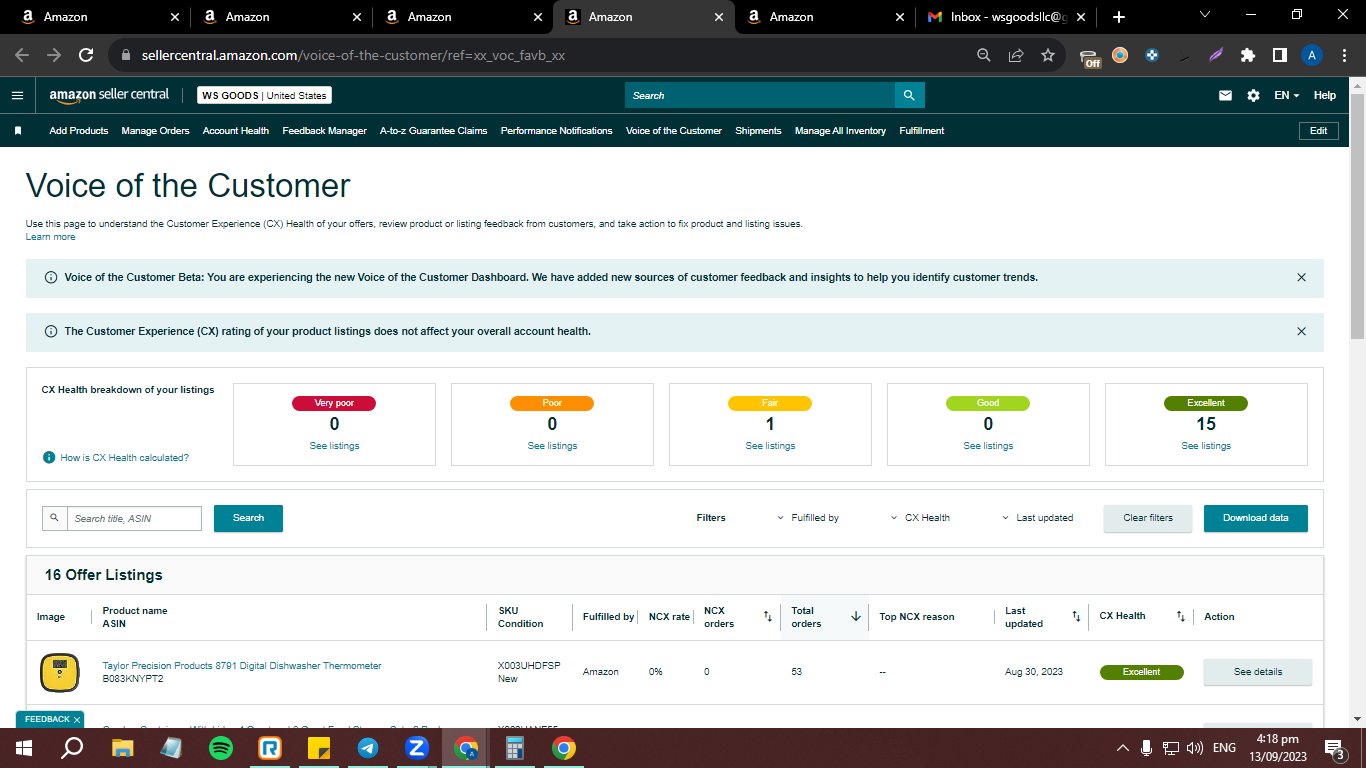Close the Feedback tab widget
This screenshot has width=1366, height=768.
click(77, 720)
